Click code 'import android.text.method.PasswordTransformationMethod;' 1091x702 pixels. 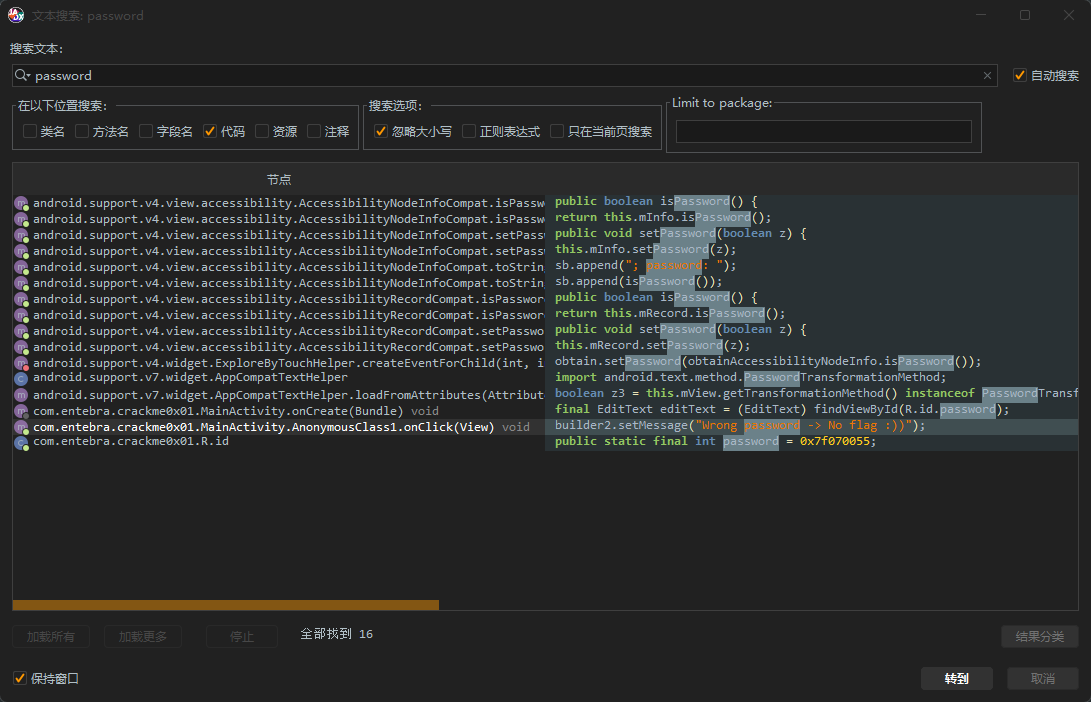coord(751,378)
